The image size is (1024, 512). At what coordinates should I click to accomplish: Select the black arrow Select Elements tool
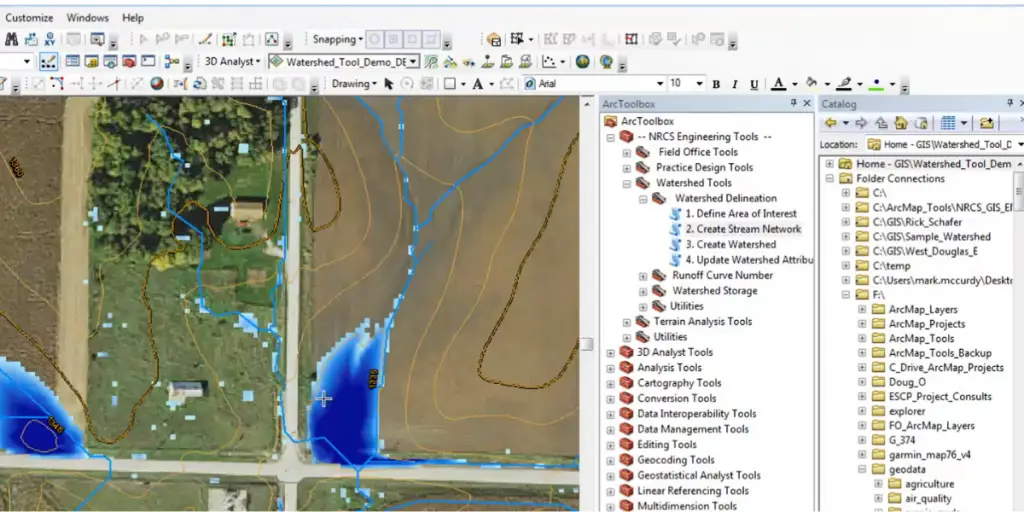pos(389,84)
